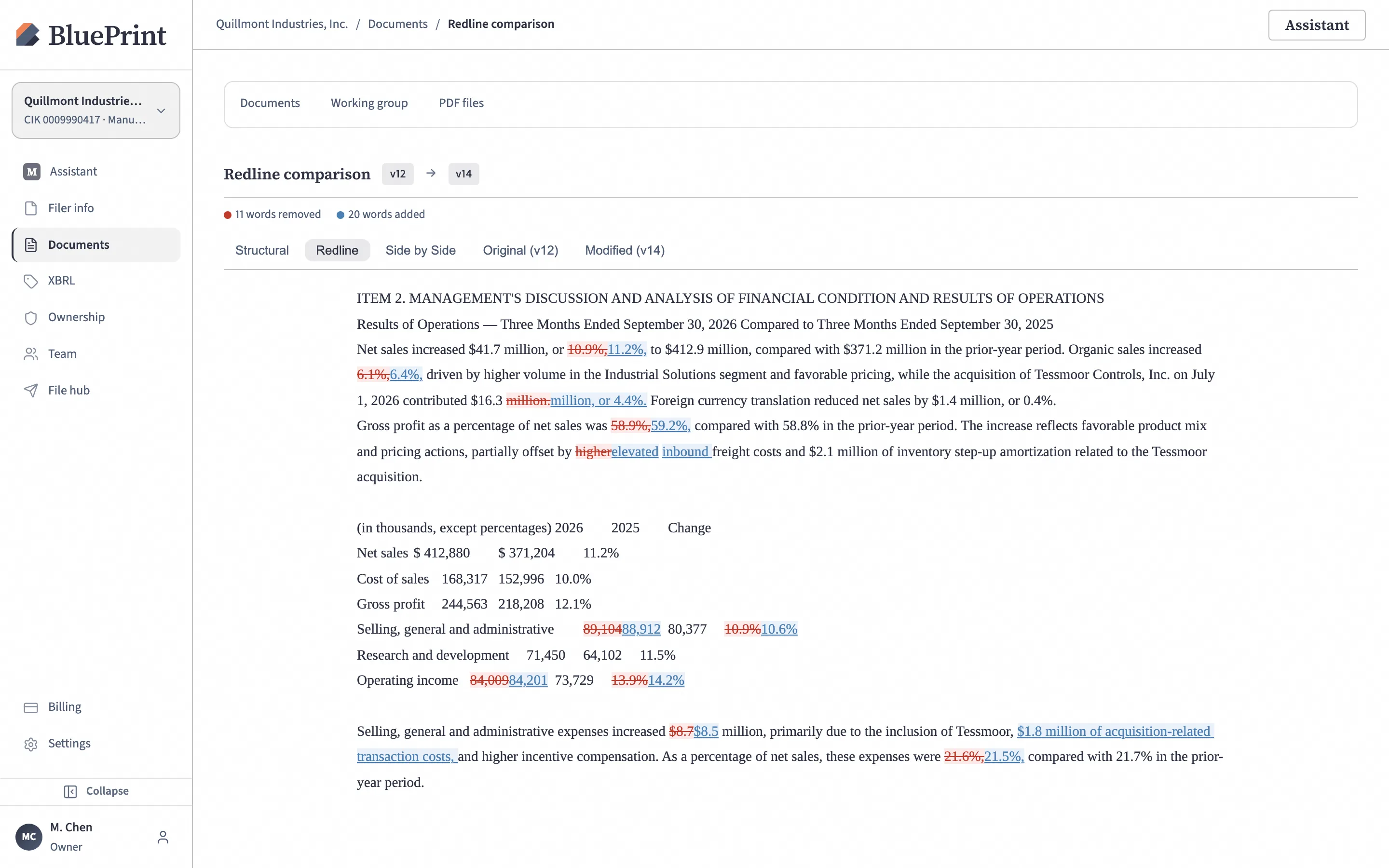1389x868 pixels.
Task: Open the Assistant M icon in sidebar
Action: pyautogui.click(x=31, y=172)
